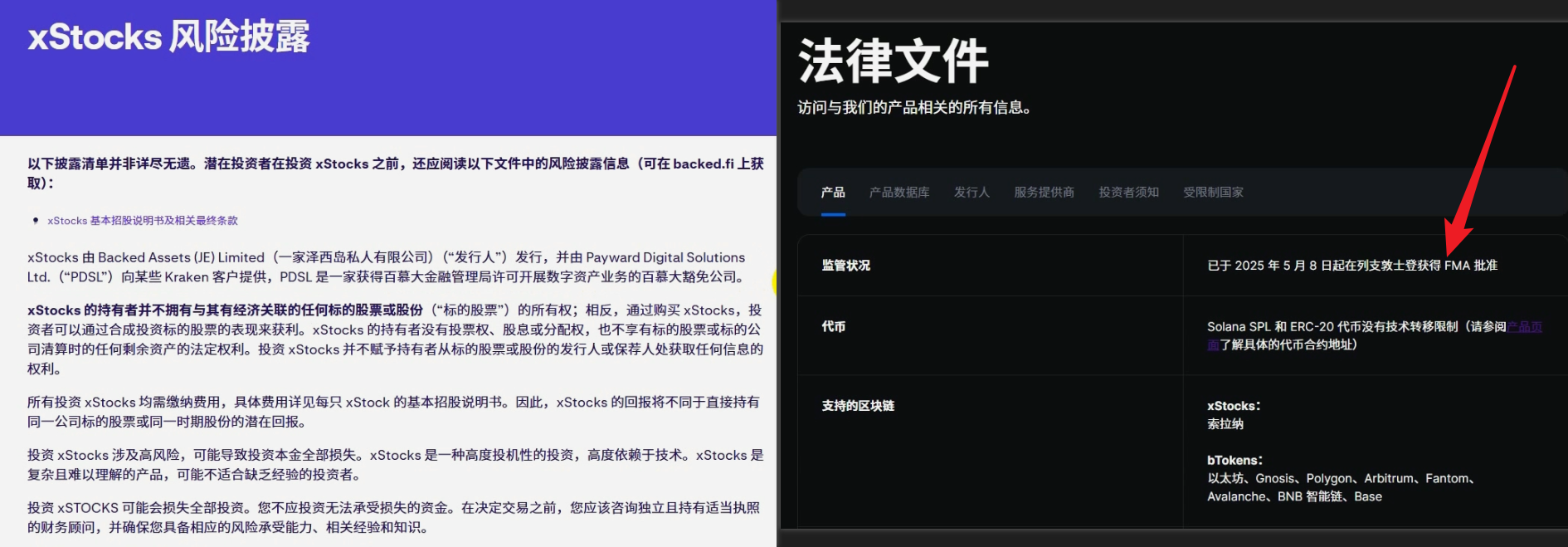
Task: Click the xStocks 风险披露 page heading
Action: 168,37
